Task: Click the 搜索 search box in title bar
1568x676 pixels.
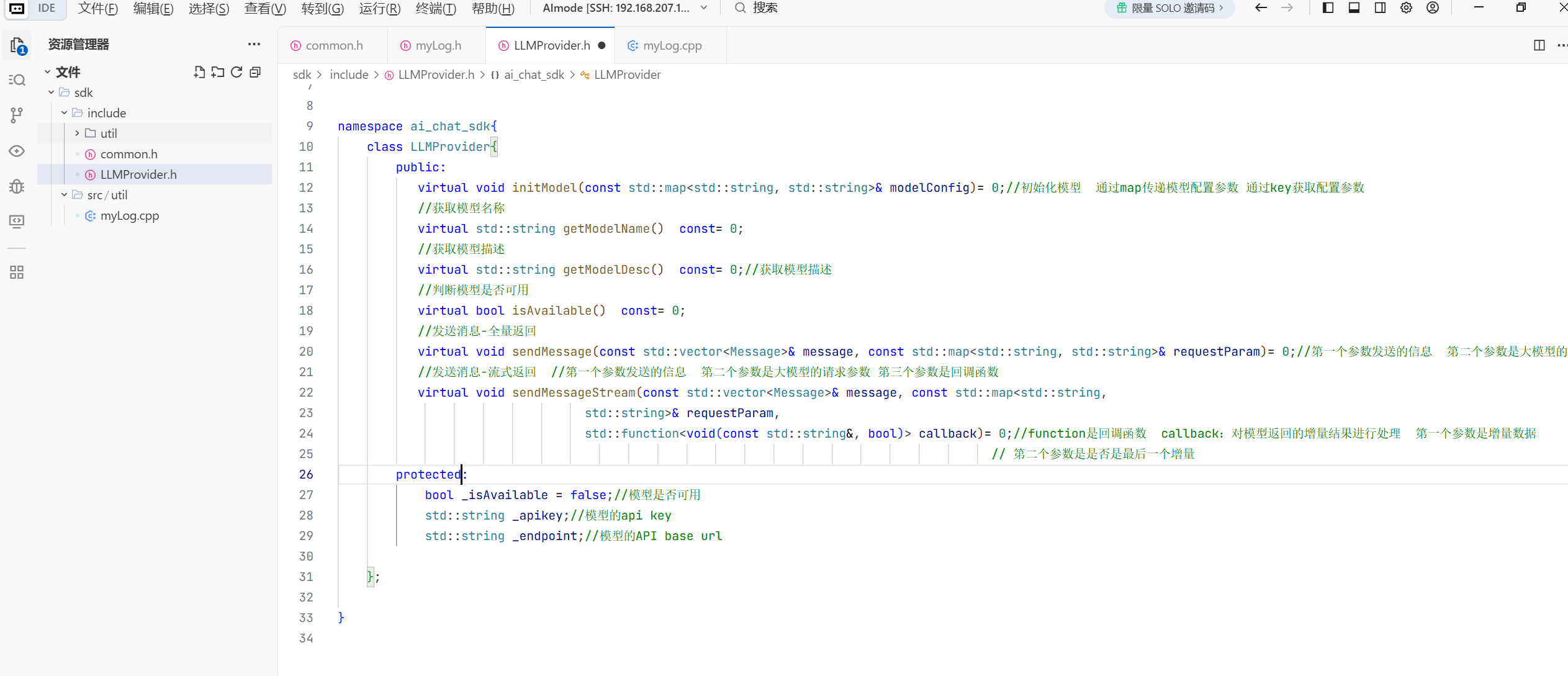Action: (x=764, y=8)
